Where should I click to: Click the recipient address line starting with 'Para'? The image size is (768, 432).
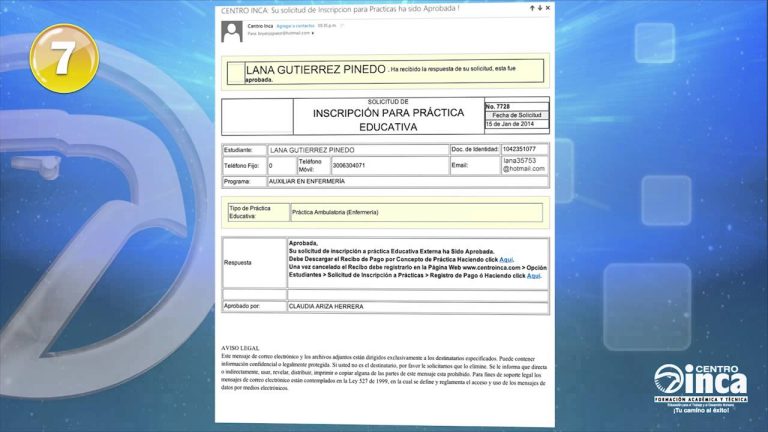pos(279,33)
